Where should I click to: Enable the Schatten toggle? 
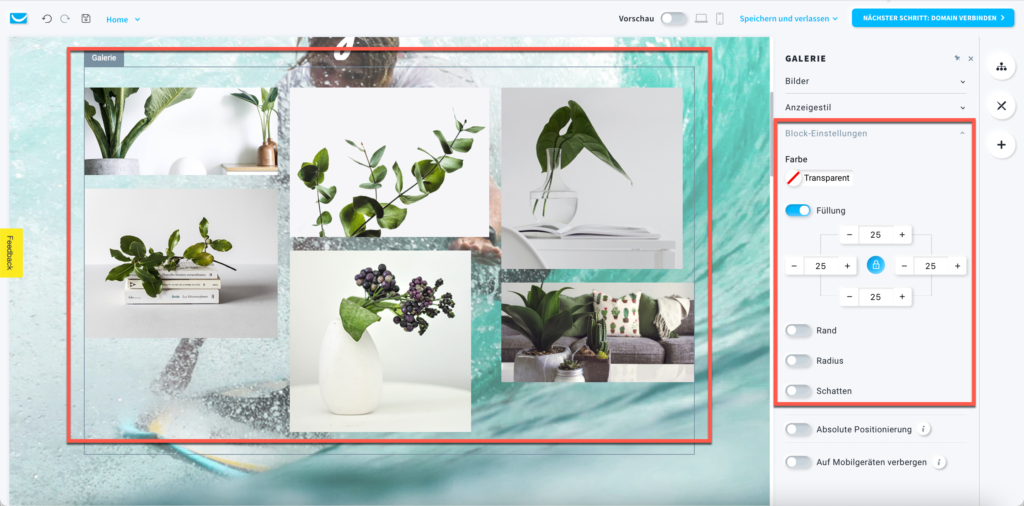(797, 390)
